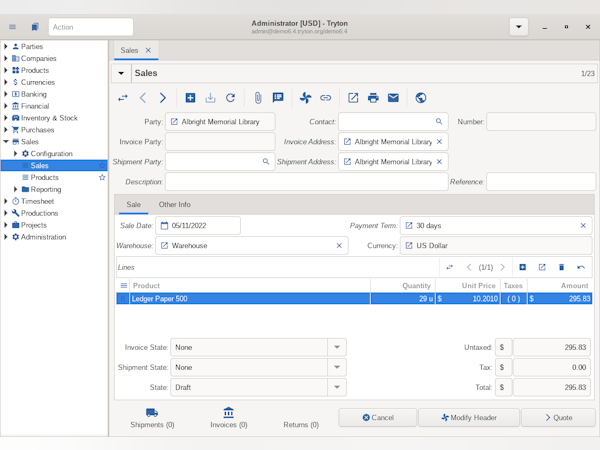Create a new sale record with plus icon

[190, 98]
